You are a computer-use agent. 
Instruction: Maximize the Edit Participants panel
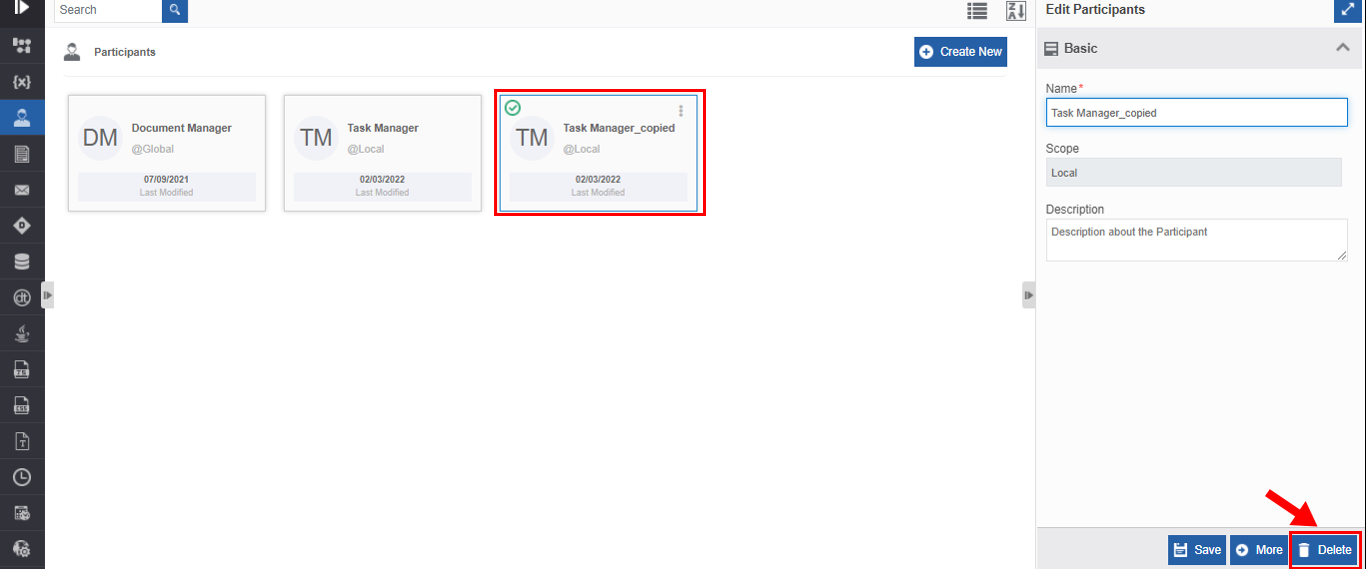point(1346,10)
